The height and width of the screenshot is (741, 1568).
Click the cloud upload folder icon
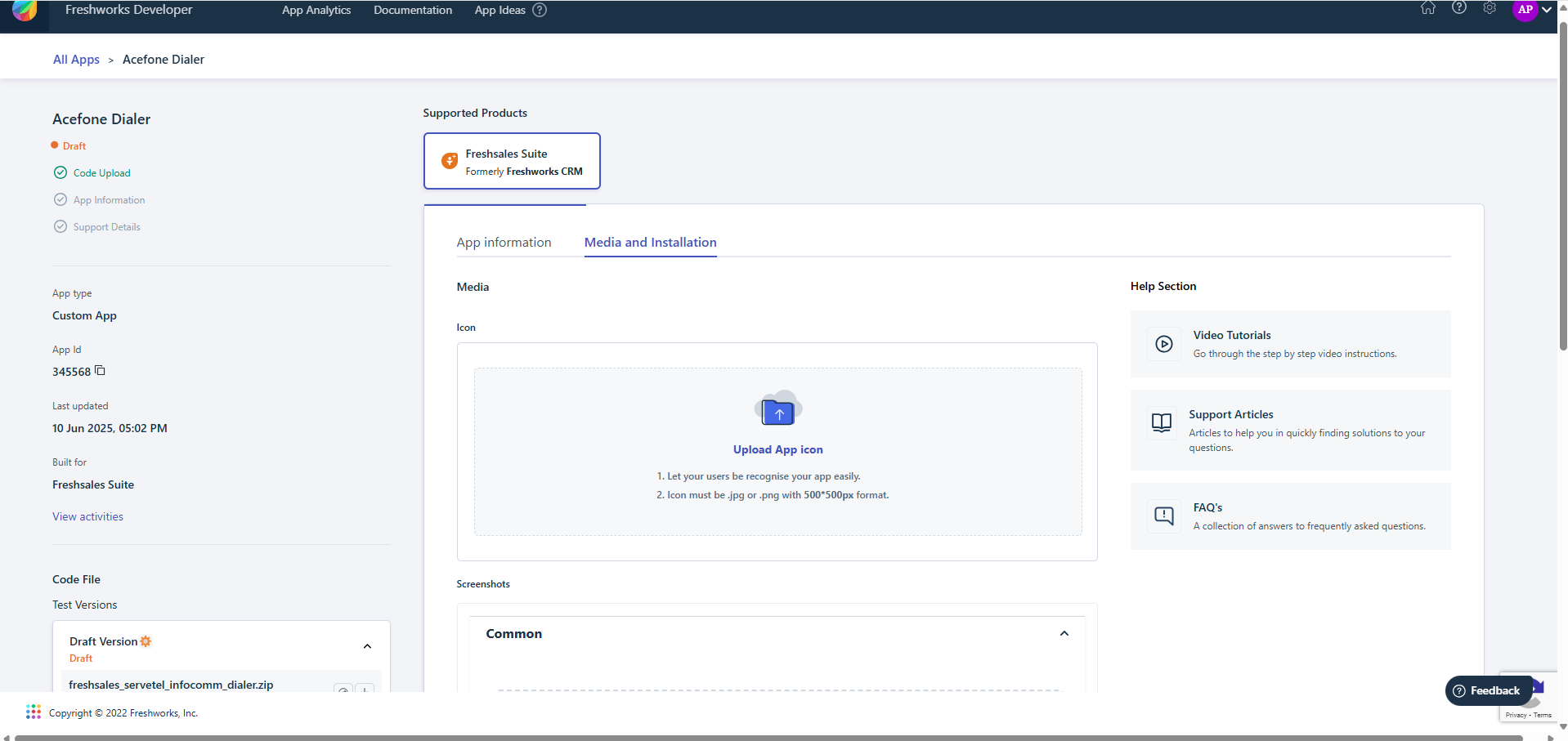click(778, 408)
